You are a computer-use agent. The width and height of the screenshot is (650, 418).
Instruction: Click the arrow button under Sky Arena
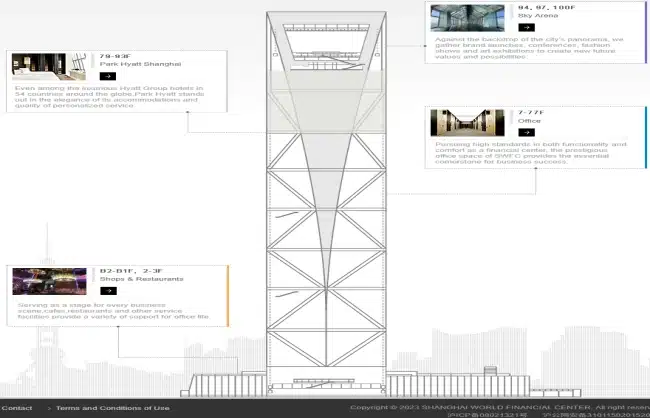525,27
